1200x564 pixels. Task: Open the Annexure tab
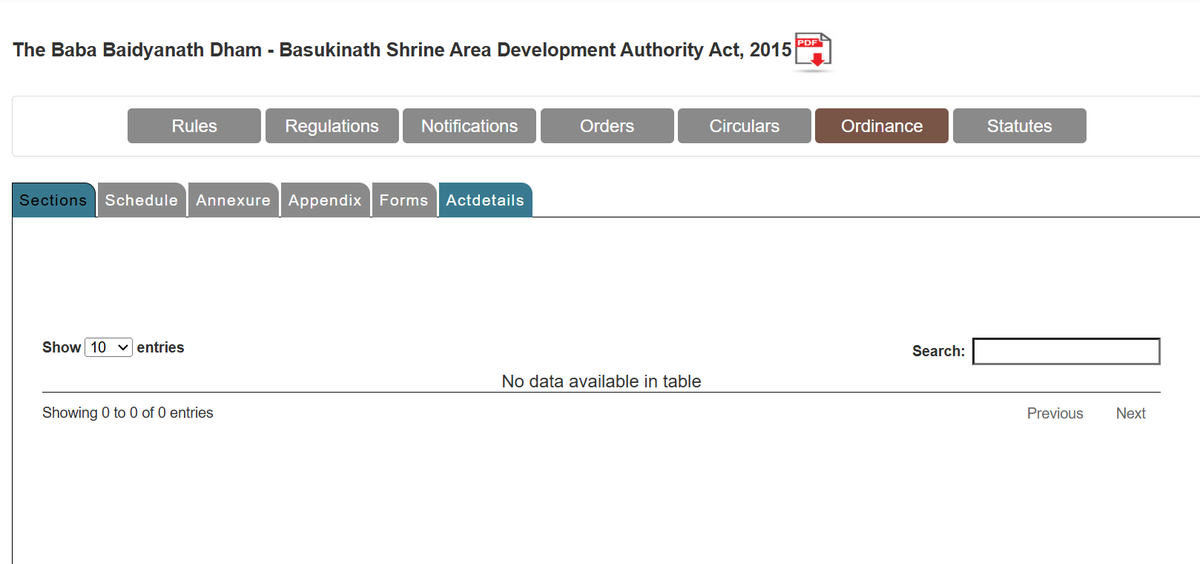point(233,200)
